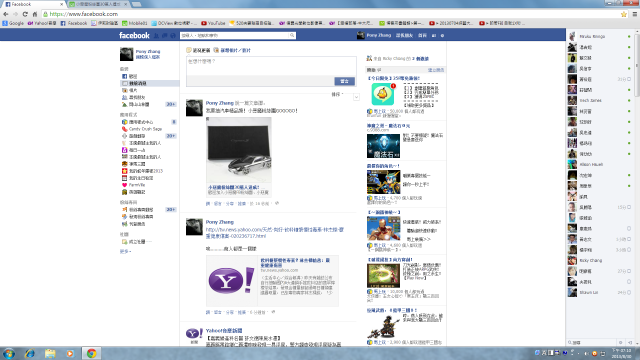Screen dimensions: 640x360
Task: Open FarmVille app in left sidebar
Action: 137,185
